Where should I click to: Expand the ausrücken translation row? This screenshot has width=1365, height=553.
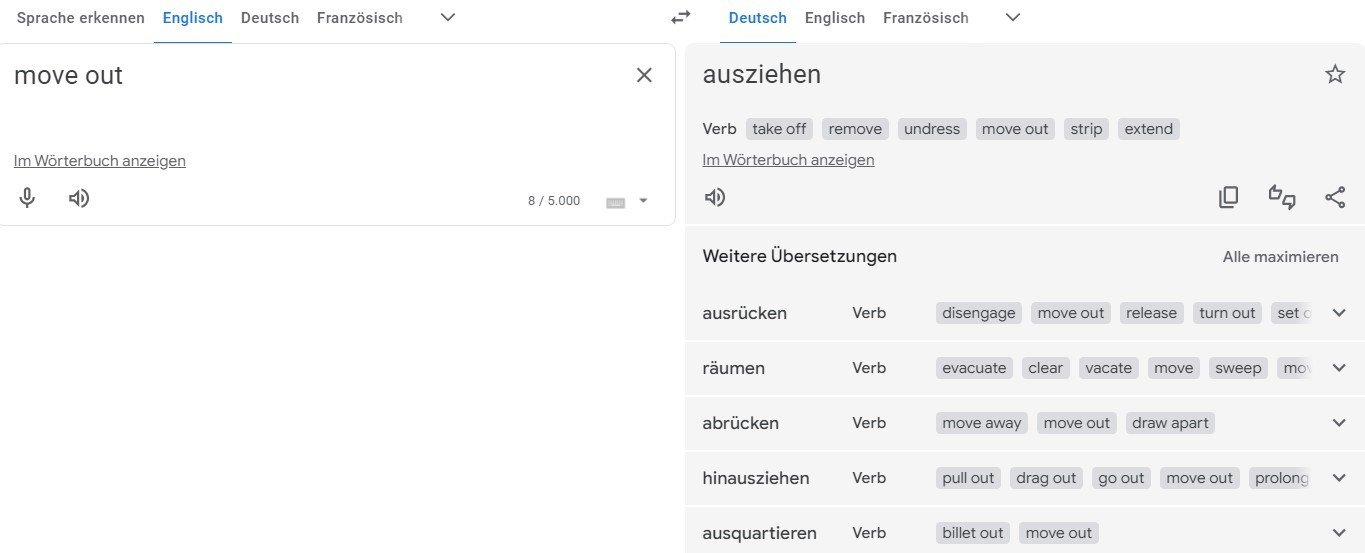tap(1340, 313)
